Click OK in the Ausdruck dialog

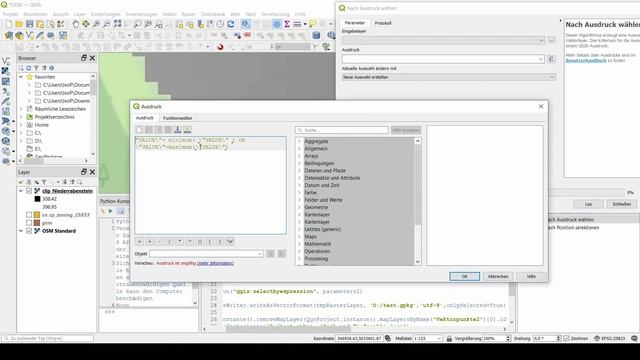coord(464,276)
